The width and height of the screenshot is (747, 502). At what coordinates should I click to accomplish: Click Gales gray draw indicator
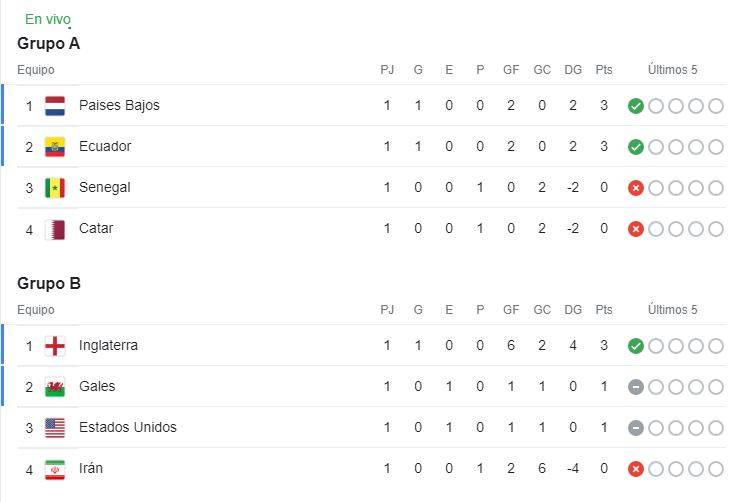[x=636, y=387]
